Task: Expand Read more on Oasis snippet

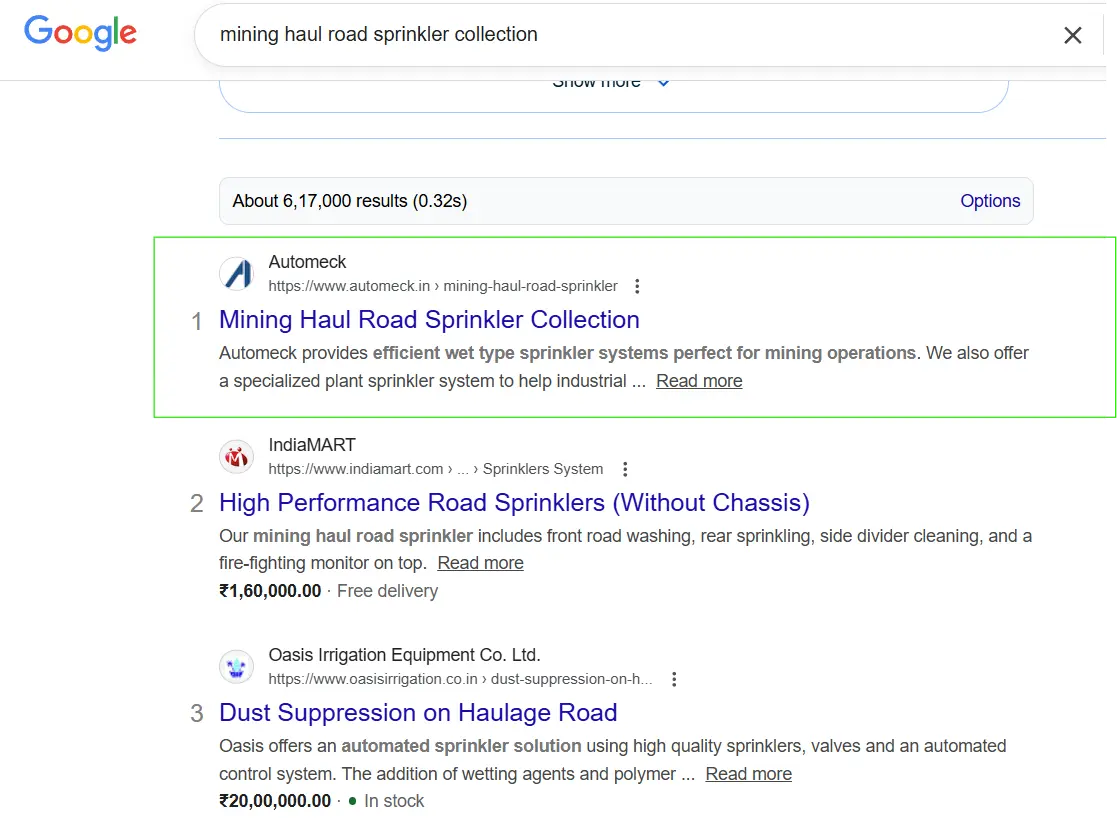Action: (x=748, y=774)
